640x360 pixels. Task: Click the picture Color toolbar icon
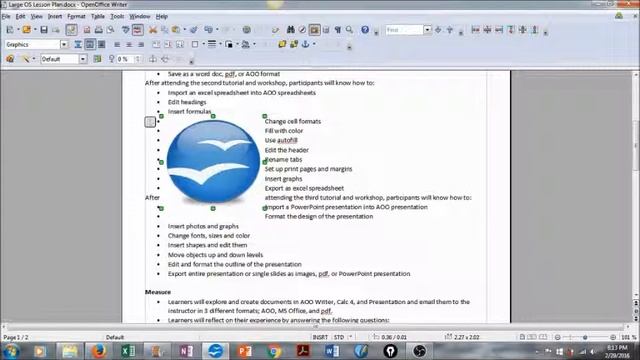pos(97,59)
